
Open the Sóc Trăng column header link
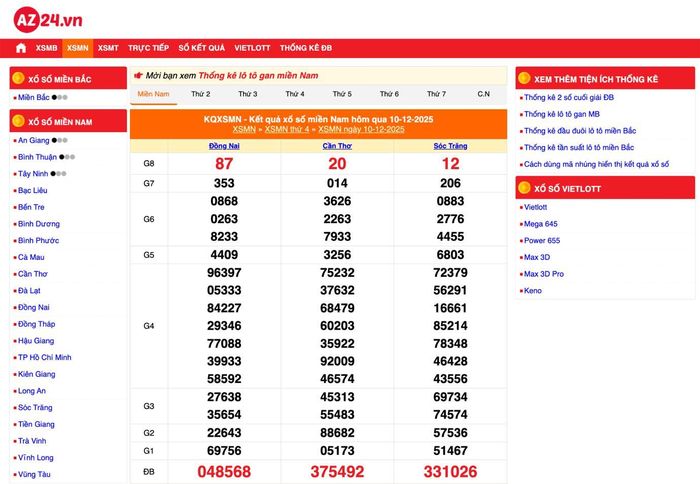450,146
